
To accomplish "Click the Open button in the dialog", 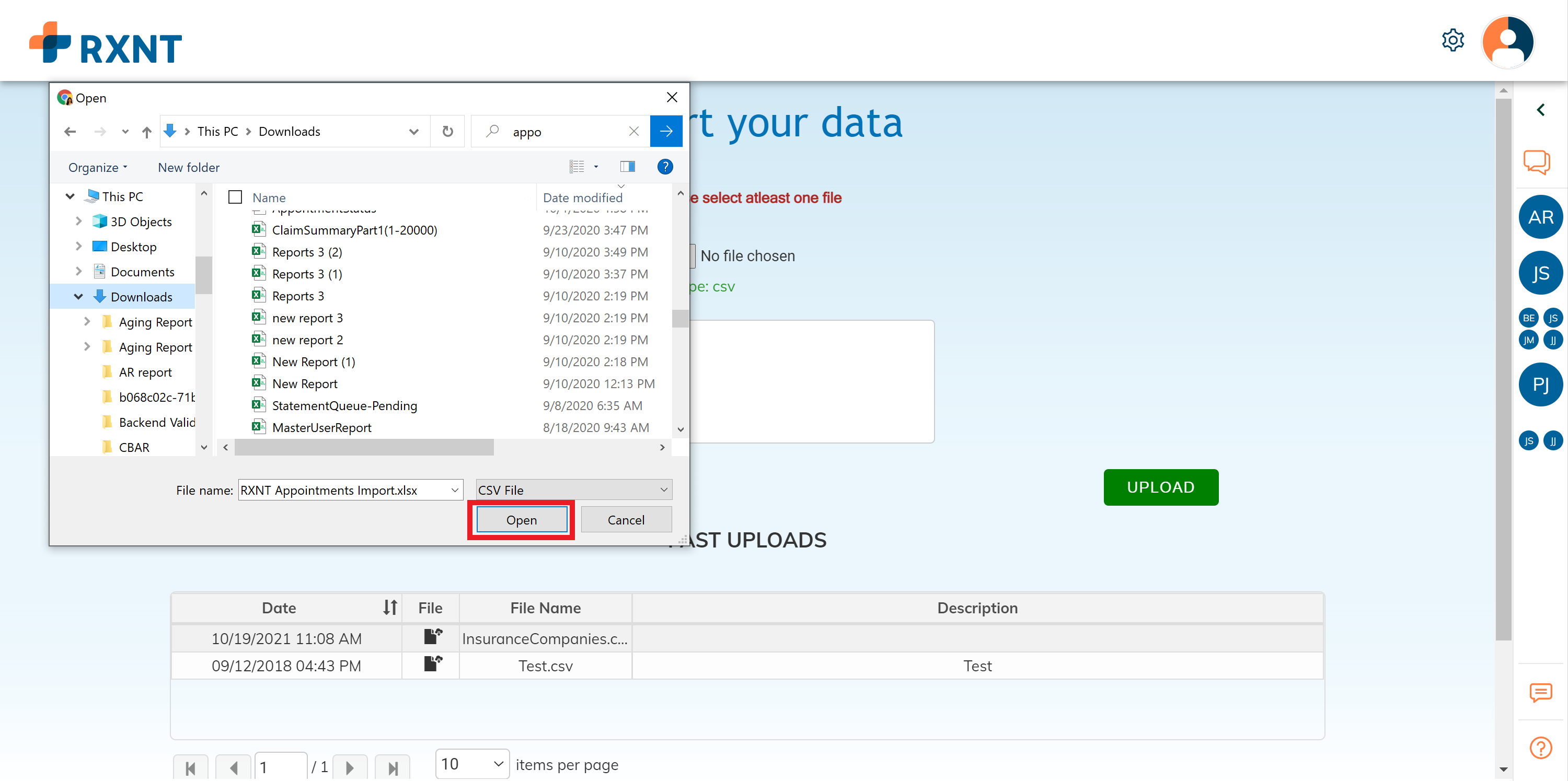I will point(521,520).
